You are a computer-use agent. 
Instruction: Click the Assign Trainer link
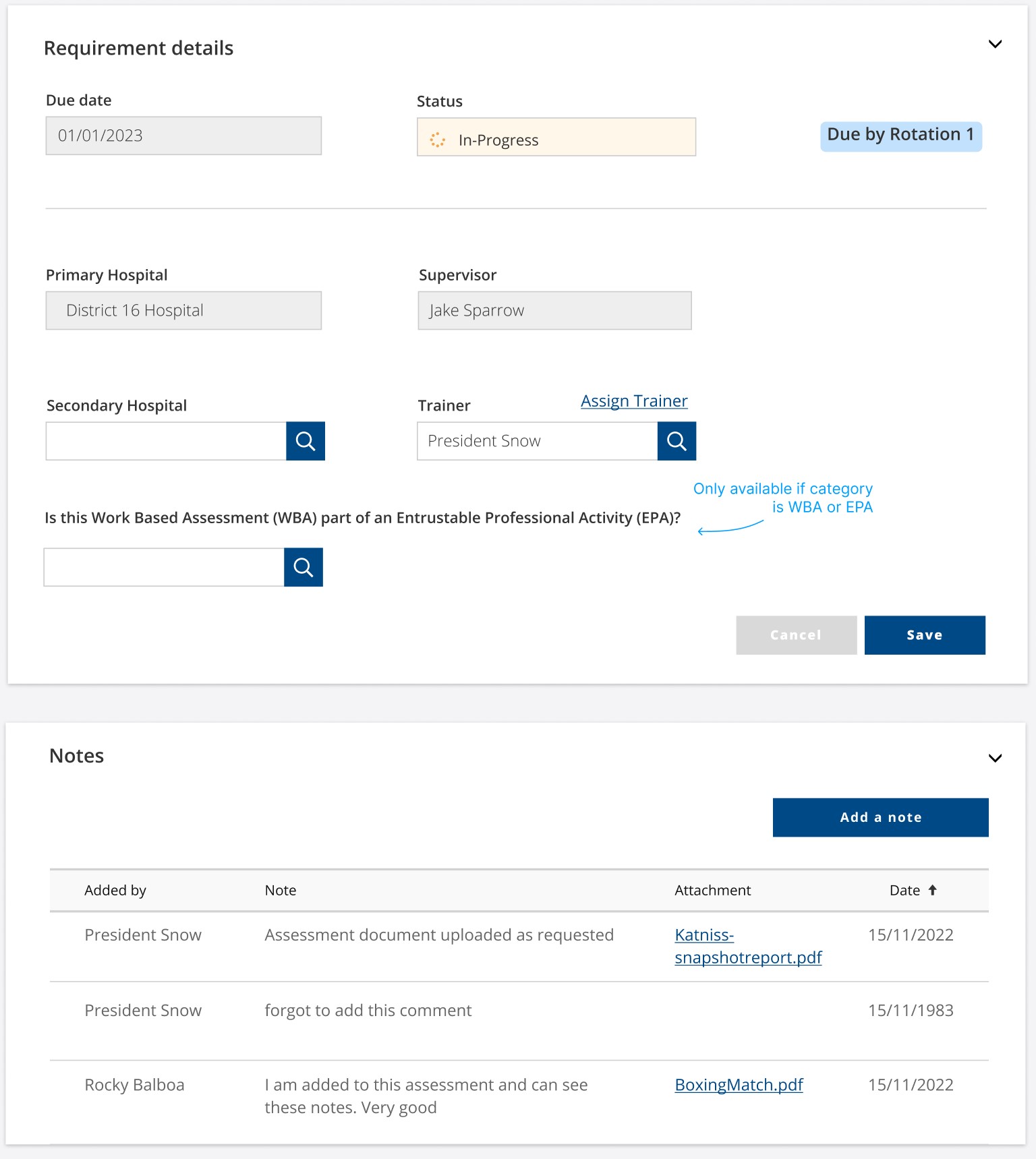(x=634, y=401)
